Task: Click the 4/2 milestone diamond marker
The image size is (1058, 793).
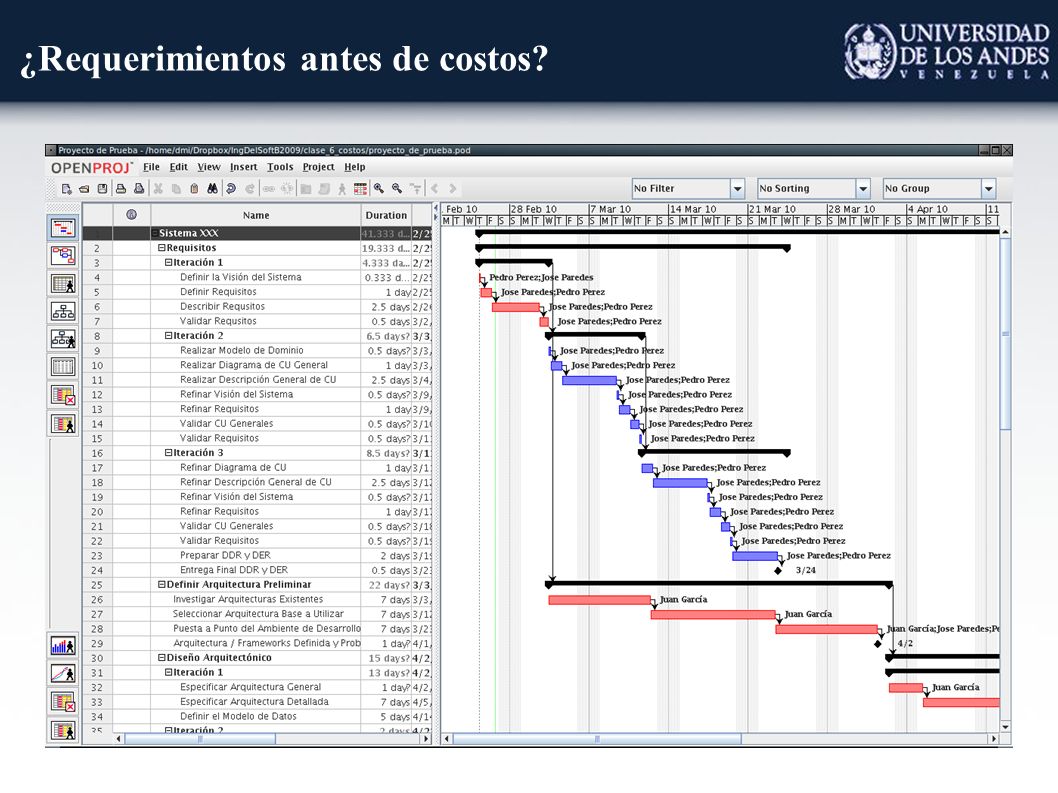Action: coord(878,644)
